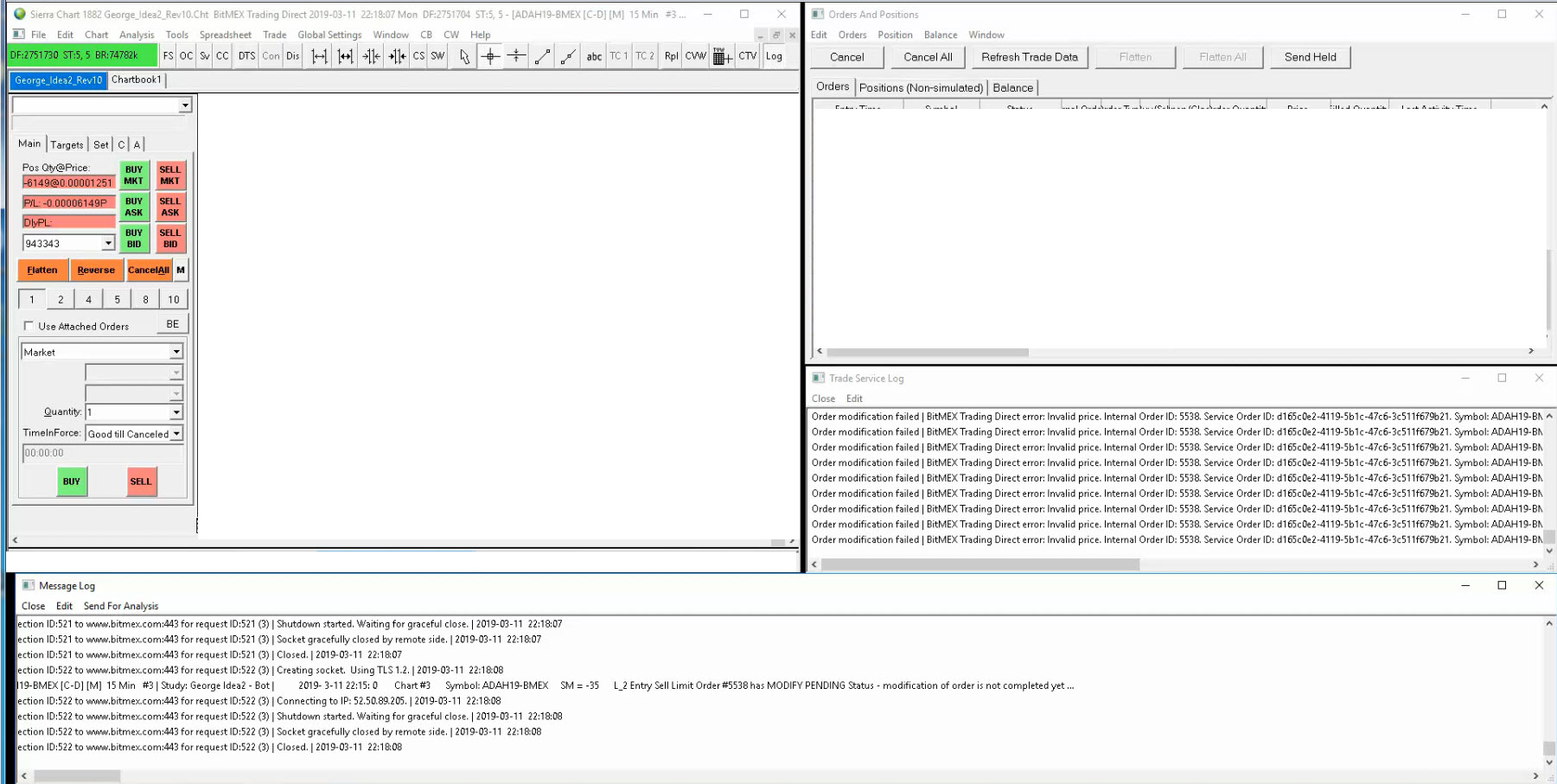Screen dimensions: 1557x784
Task: Expand the Market order type dropdown
Action: pyautogui.click(x=176, y=352)
